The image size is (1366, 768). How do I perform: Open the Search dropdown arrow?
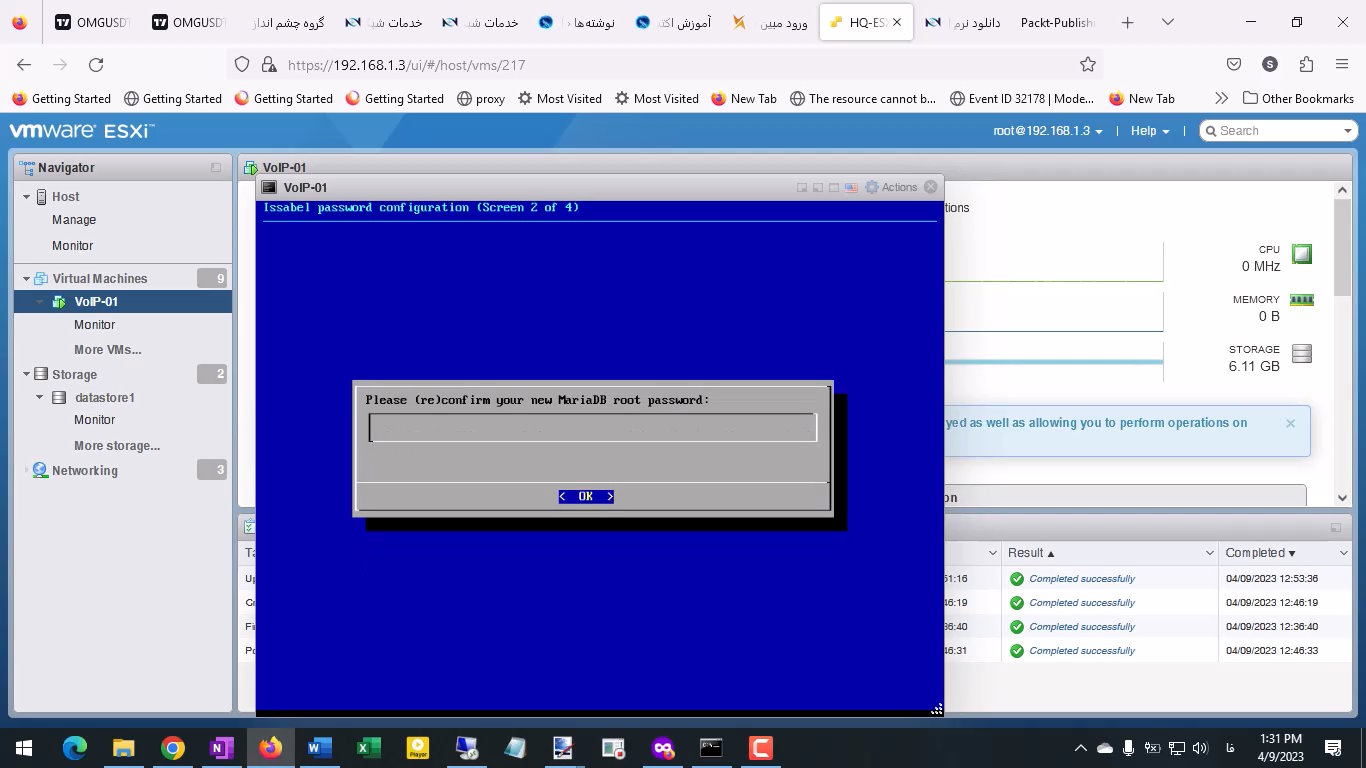click(1348, 131)
